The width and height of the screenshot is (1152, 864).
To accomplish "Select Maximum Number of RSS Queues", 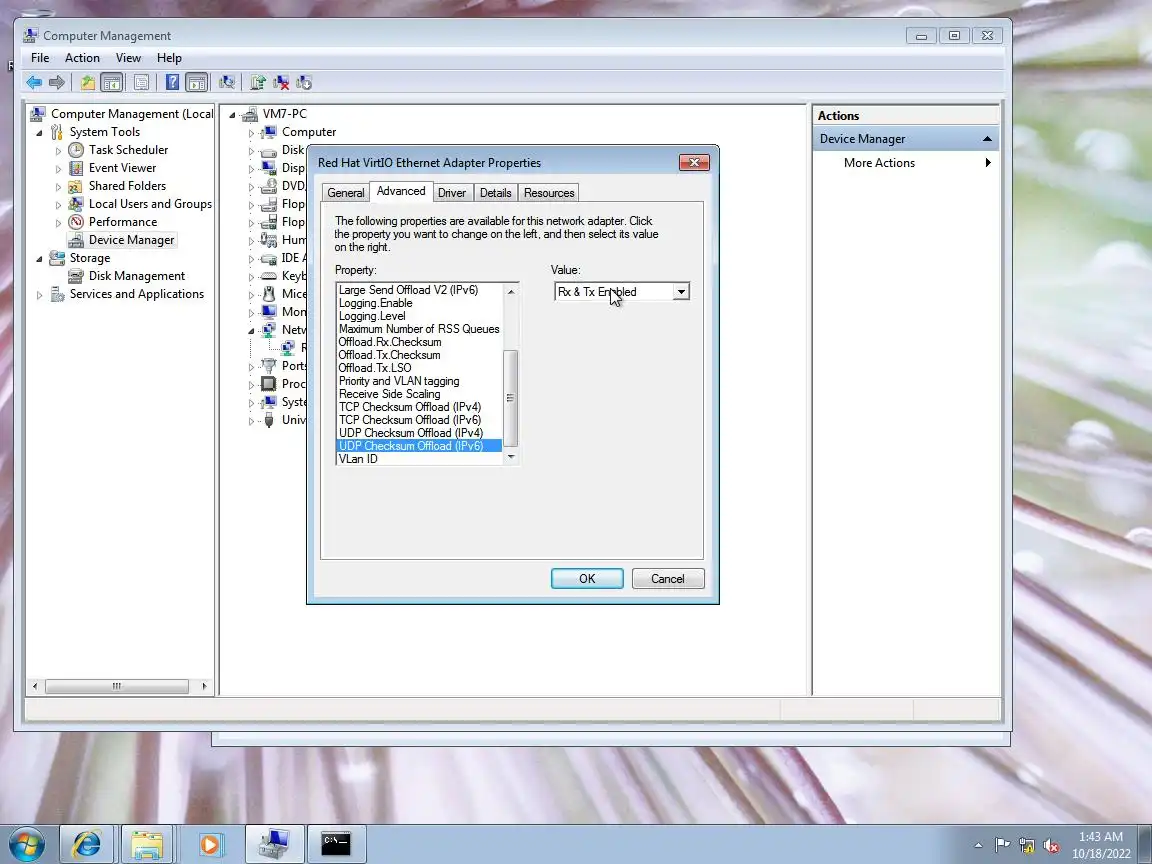I will [x=419, y=329].
